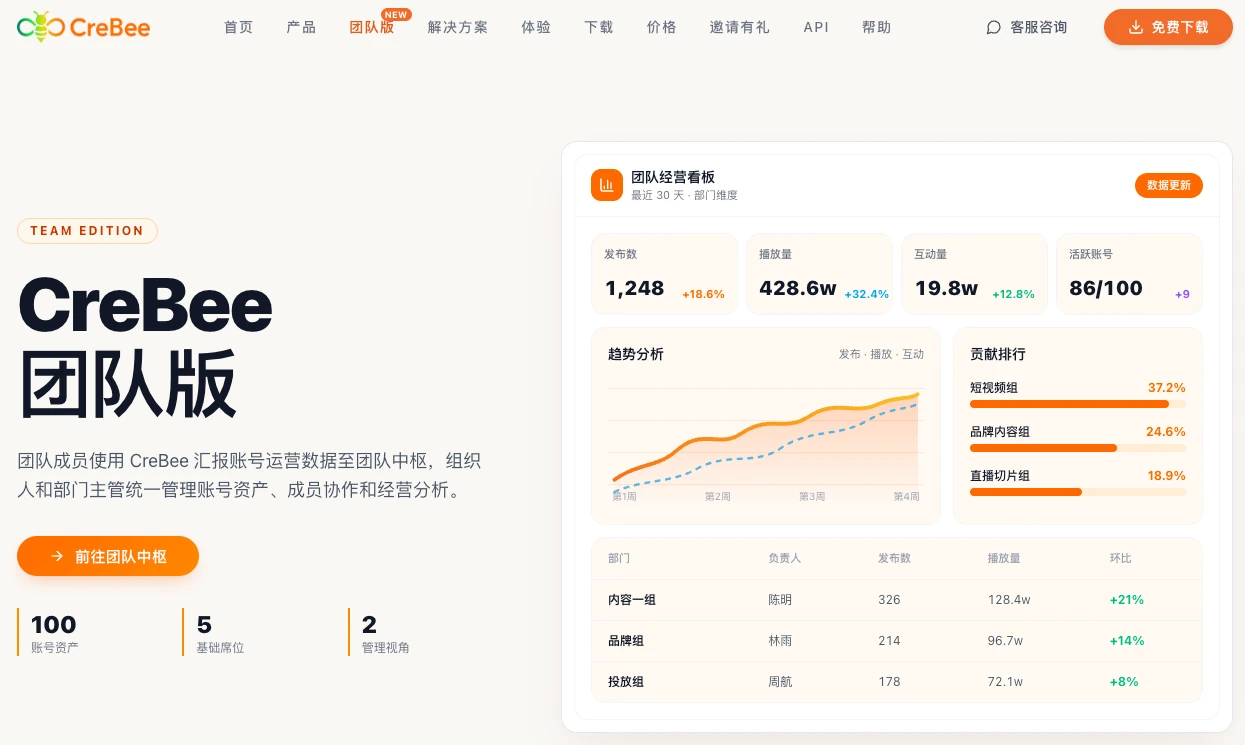Viewport: 1245px width, 745px height.
Task: Open the 产品 menu item
Action: click(x=301, y=28)
